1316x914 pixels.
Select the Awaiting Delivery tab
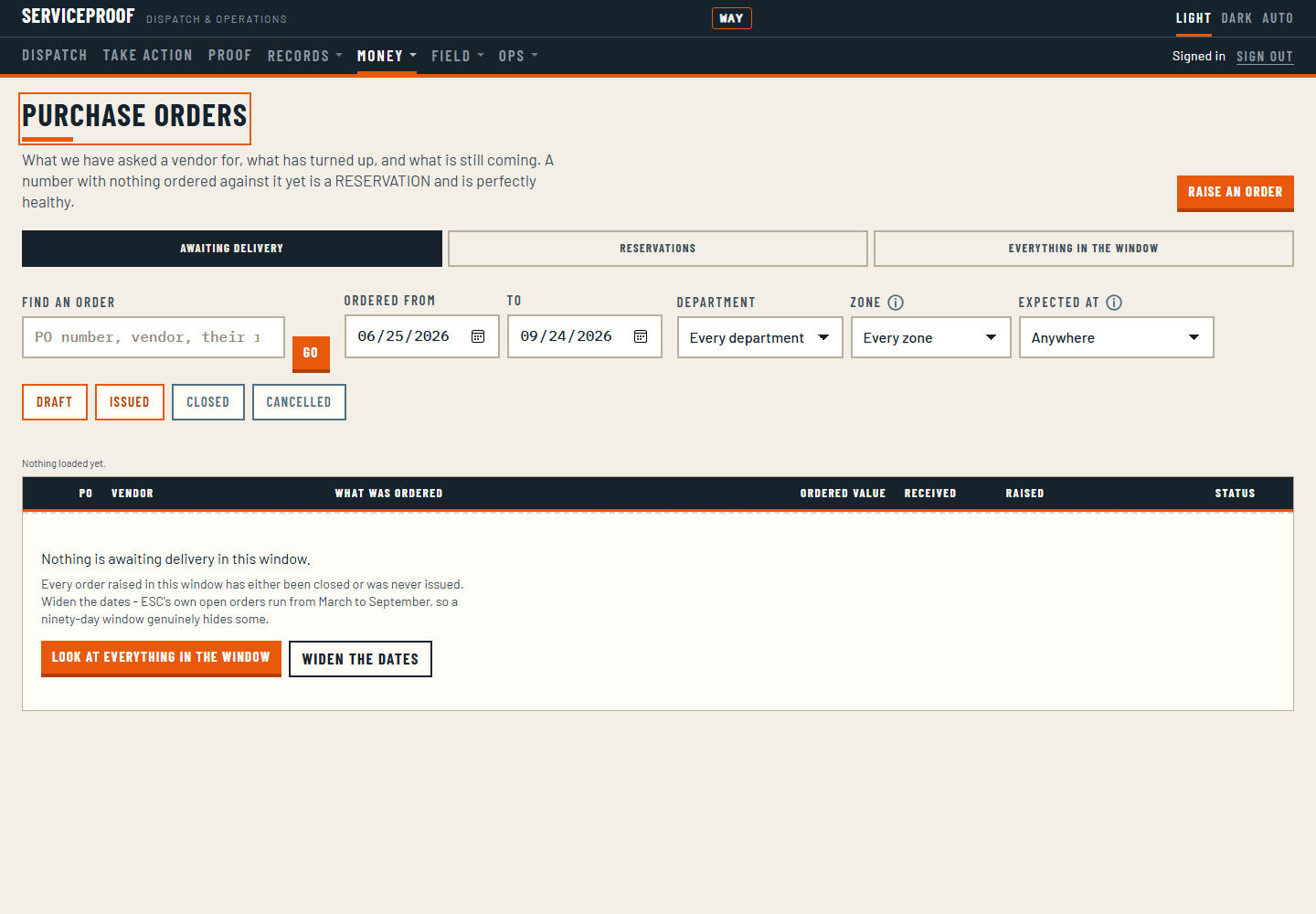click(232, 249)
